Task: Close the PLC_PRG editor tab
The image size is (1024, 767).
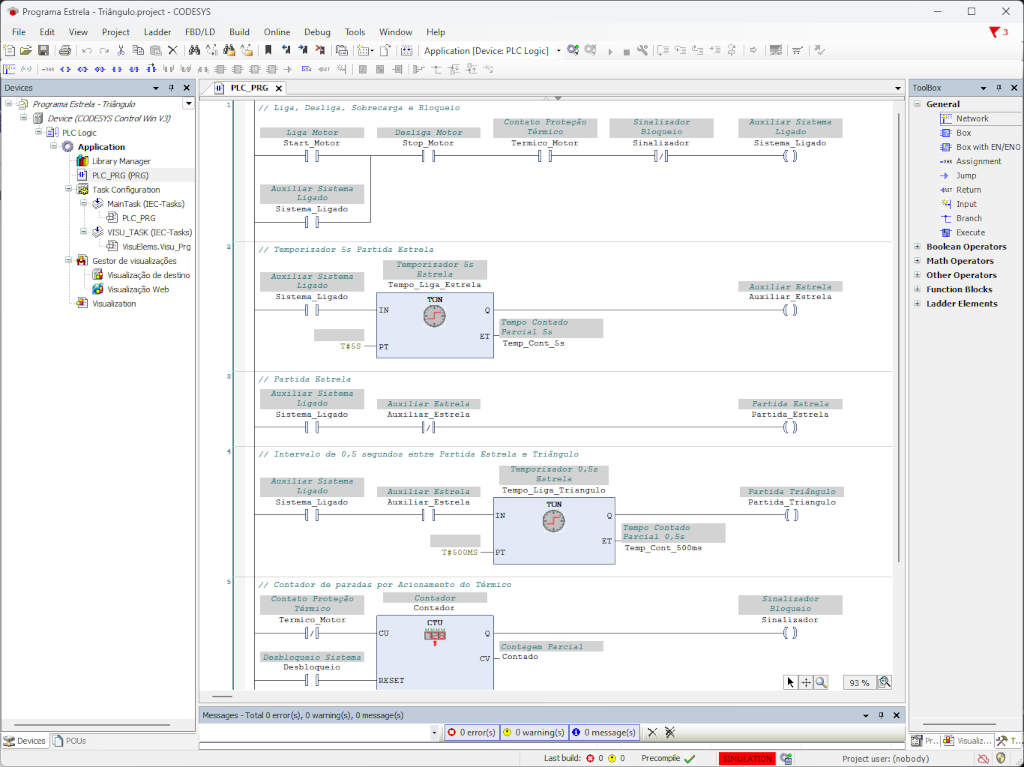Action: (279, 88)
